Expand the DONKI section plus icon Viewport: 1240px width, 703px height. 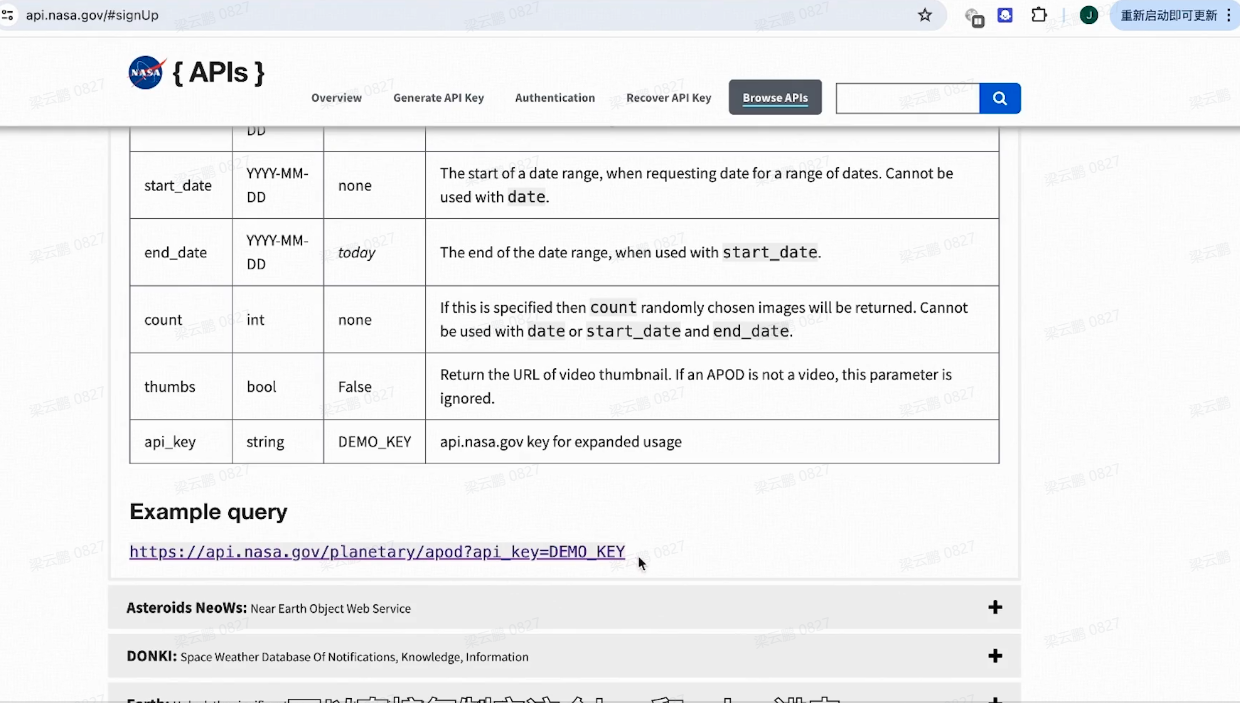995,656
